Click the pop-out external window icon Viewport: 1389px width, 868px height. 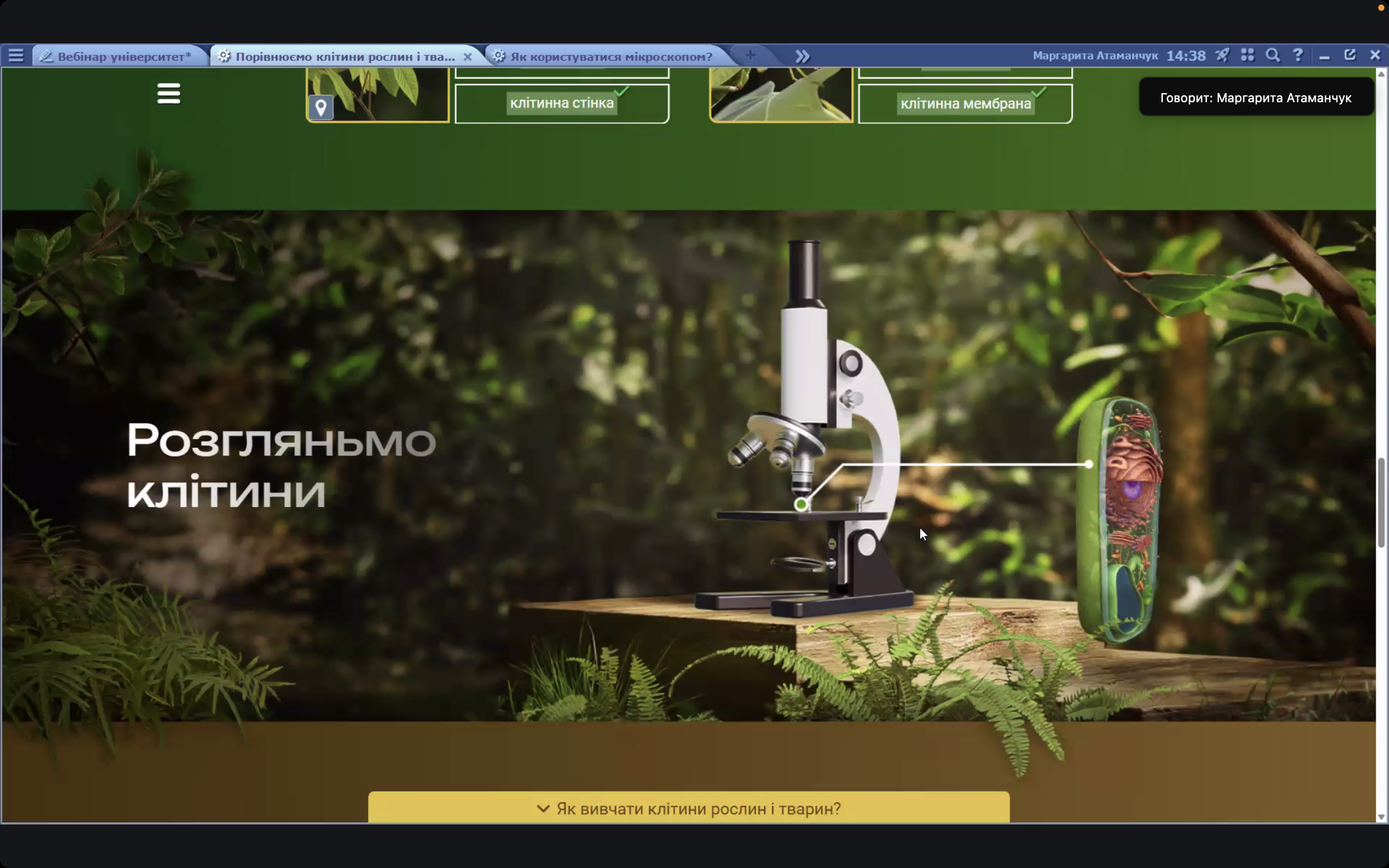pos(1349,55)
